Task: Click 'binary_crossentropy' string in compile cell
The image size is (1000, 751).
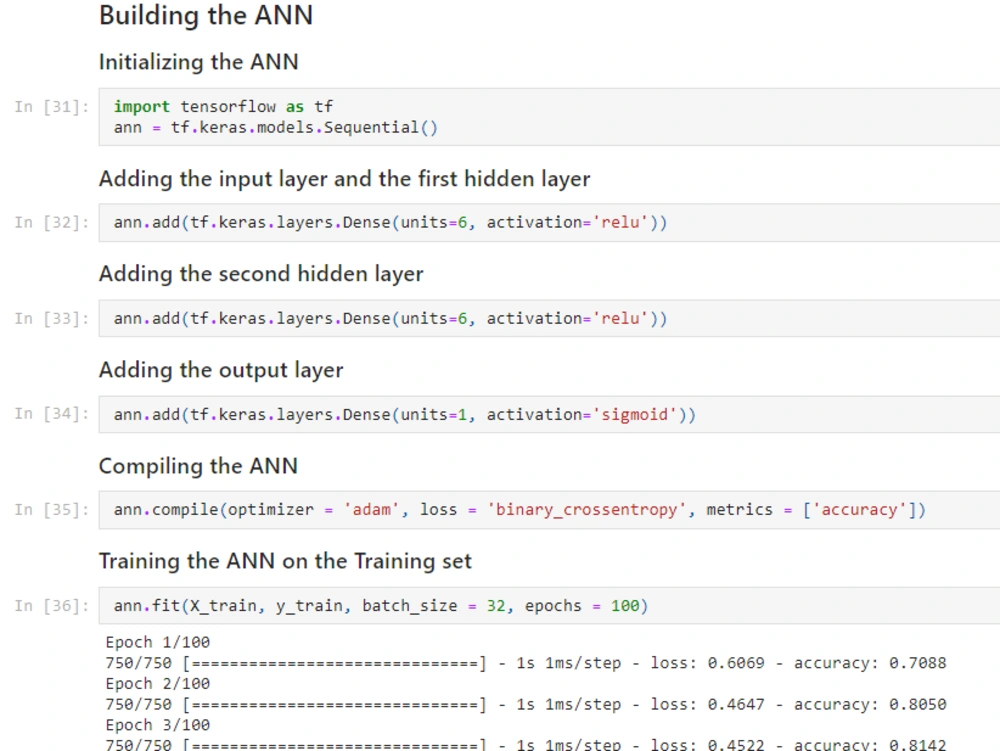Action: 586,510
